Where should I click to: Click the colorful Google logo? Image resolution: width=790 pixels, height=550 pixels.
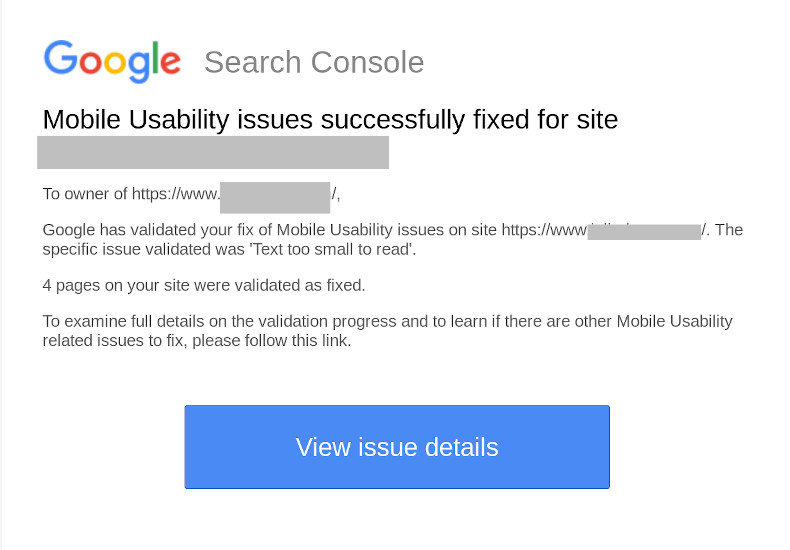pyautogui.click(x=112, y=61)
